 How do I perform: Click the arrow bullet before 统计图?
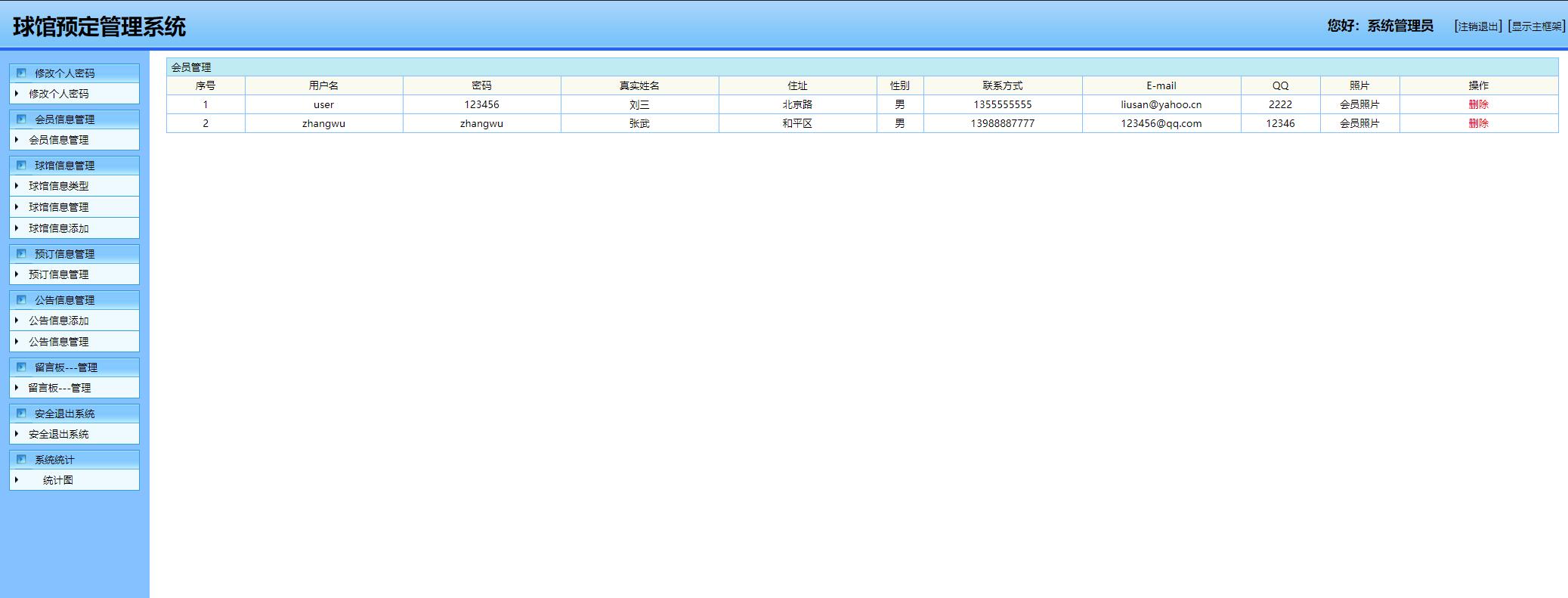pyautogui.click(x=17, y=480)
